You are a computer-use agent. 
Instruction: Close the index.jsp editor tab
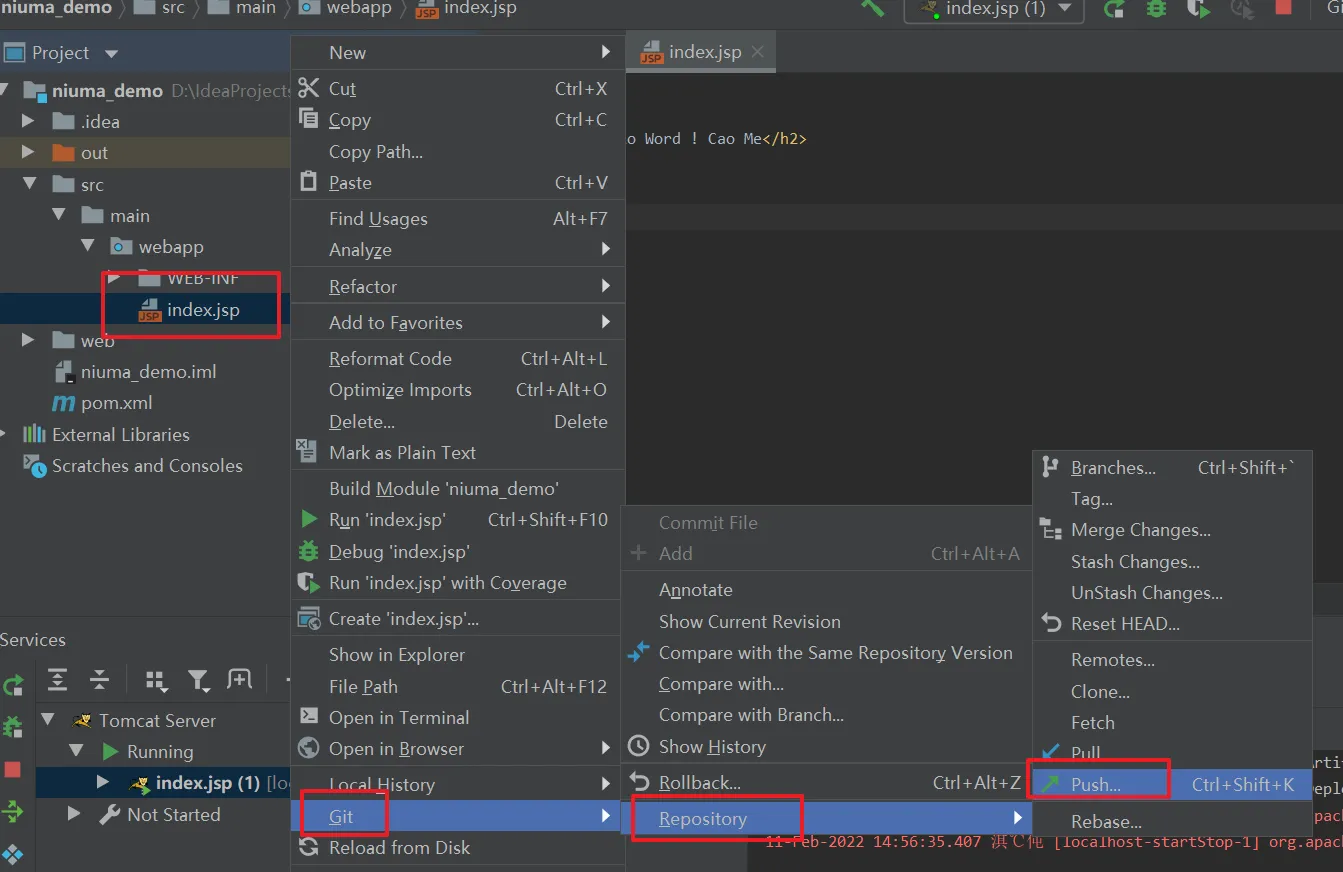[758, 52]
